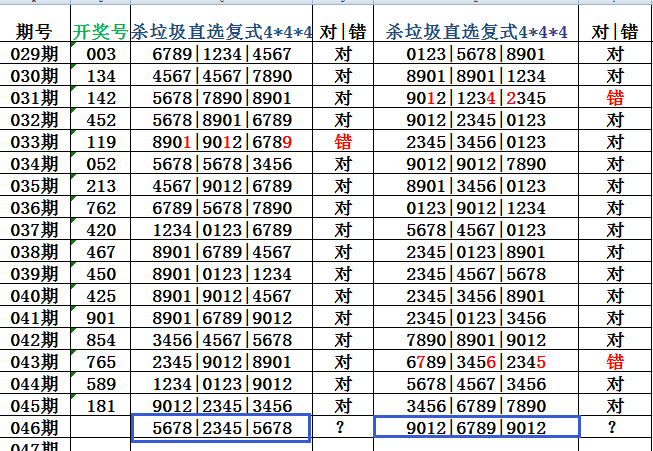Select draw number 762 cell
The height and width of the screenshot is (451, 653).
100,208
